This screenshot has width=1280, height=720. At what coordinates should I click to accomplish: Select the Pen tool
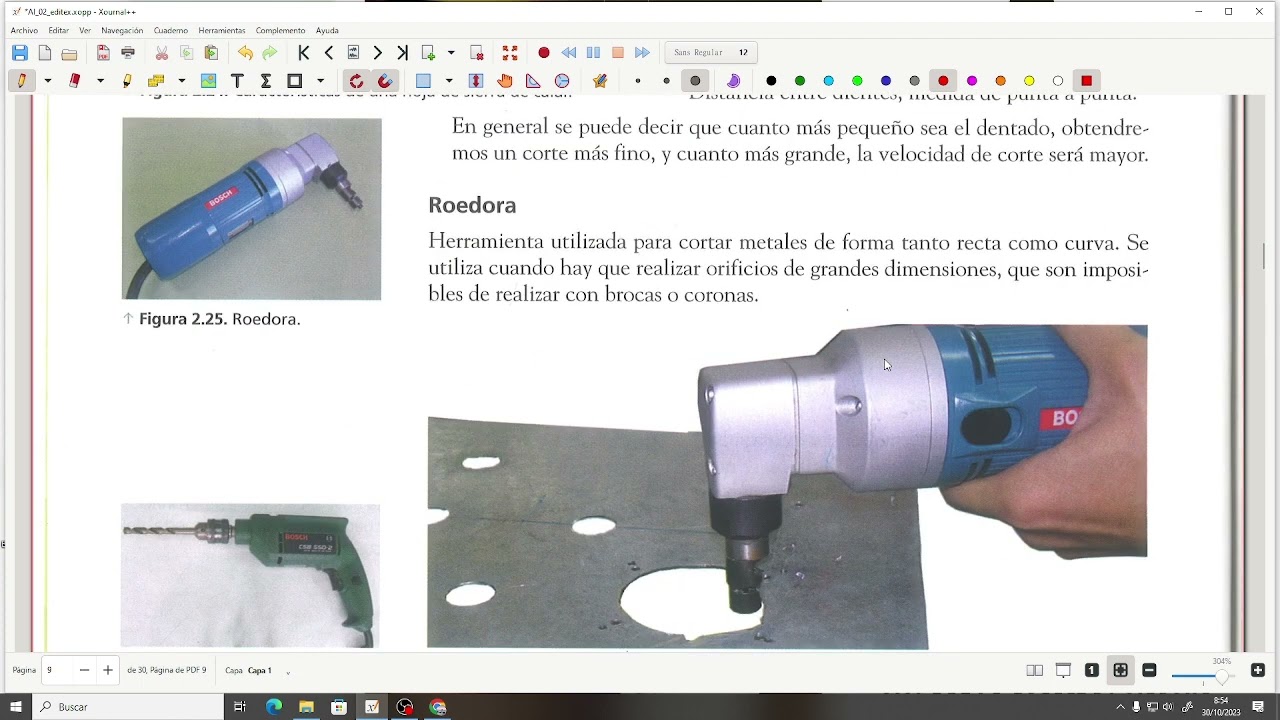22,81
